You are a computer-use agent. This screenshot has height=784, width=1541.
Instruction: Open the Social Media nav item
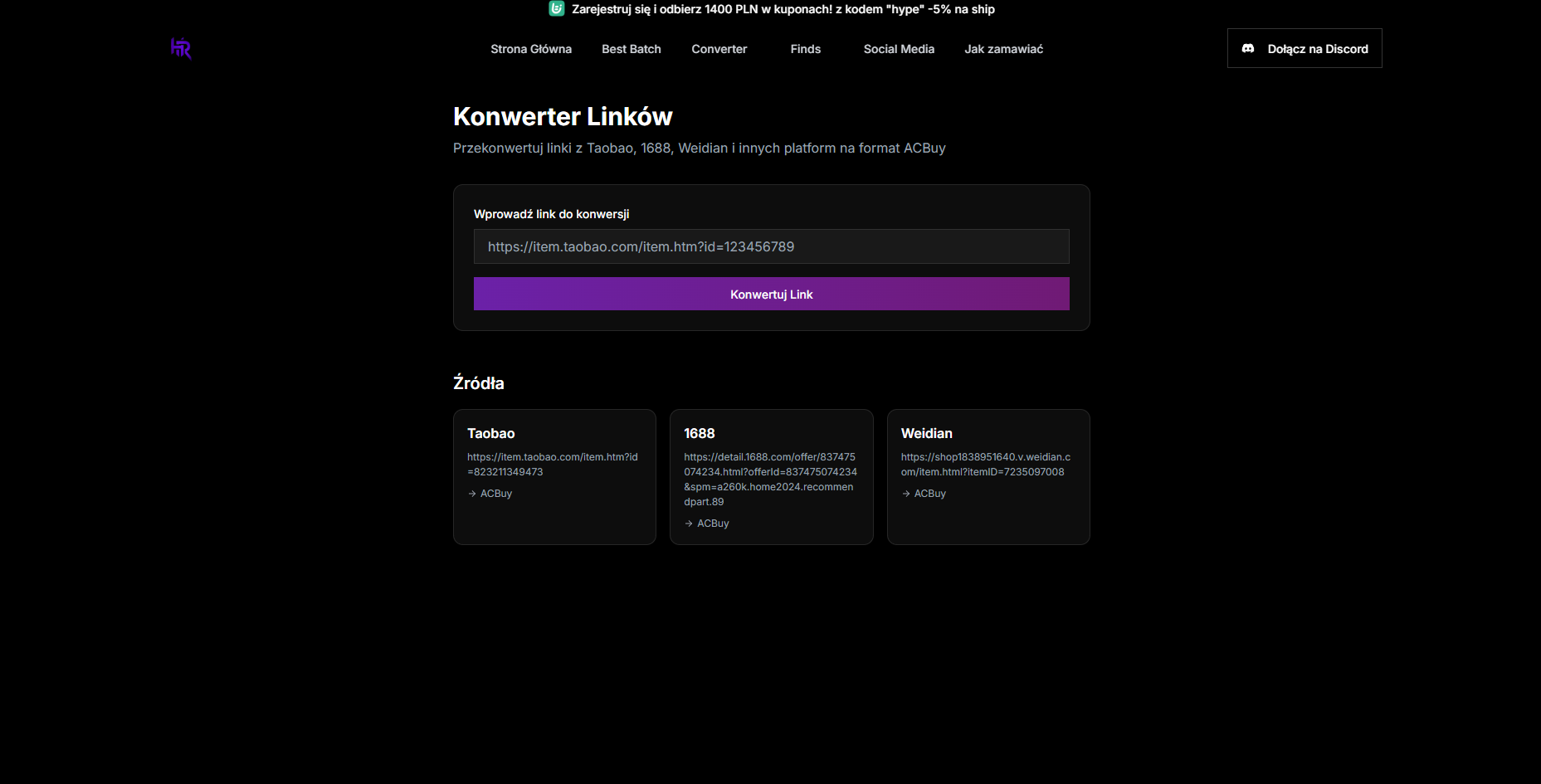899,49
